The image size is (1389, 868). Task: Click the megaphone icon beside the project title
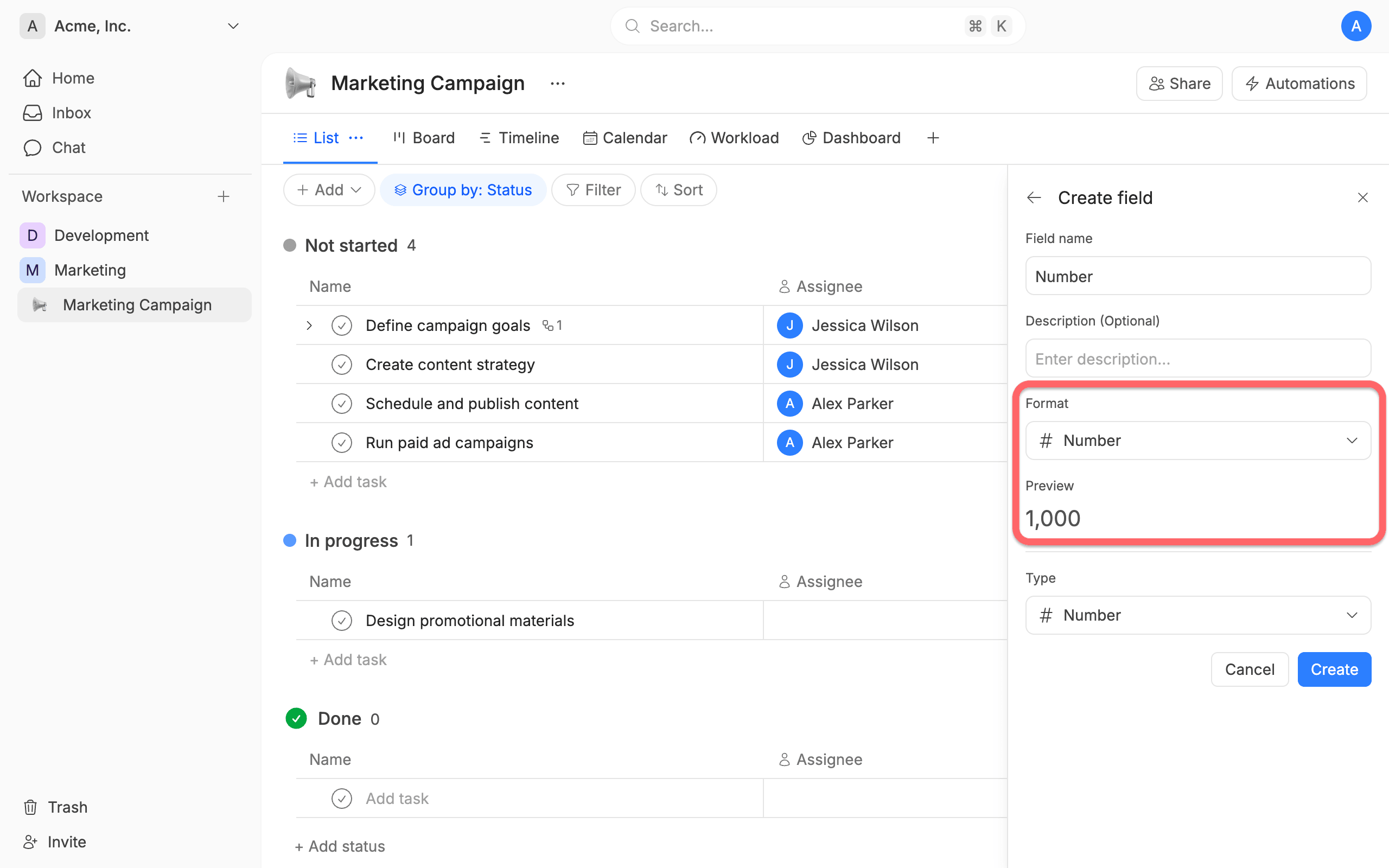click(301, 83)
